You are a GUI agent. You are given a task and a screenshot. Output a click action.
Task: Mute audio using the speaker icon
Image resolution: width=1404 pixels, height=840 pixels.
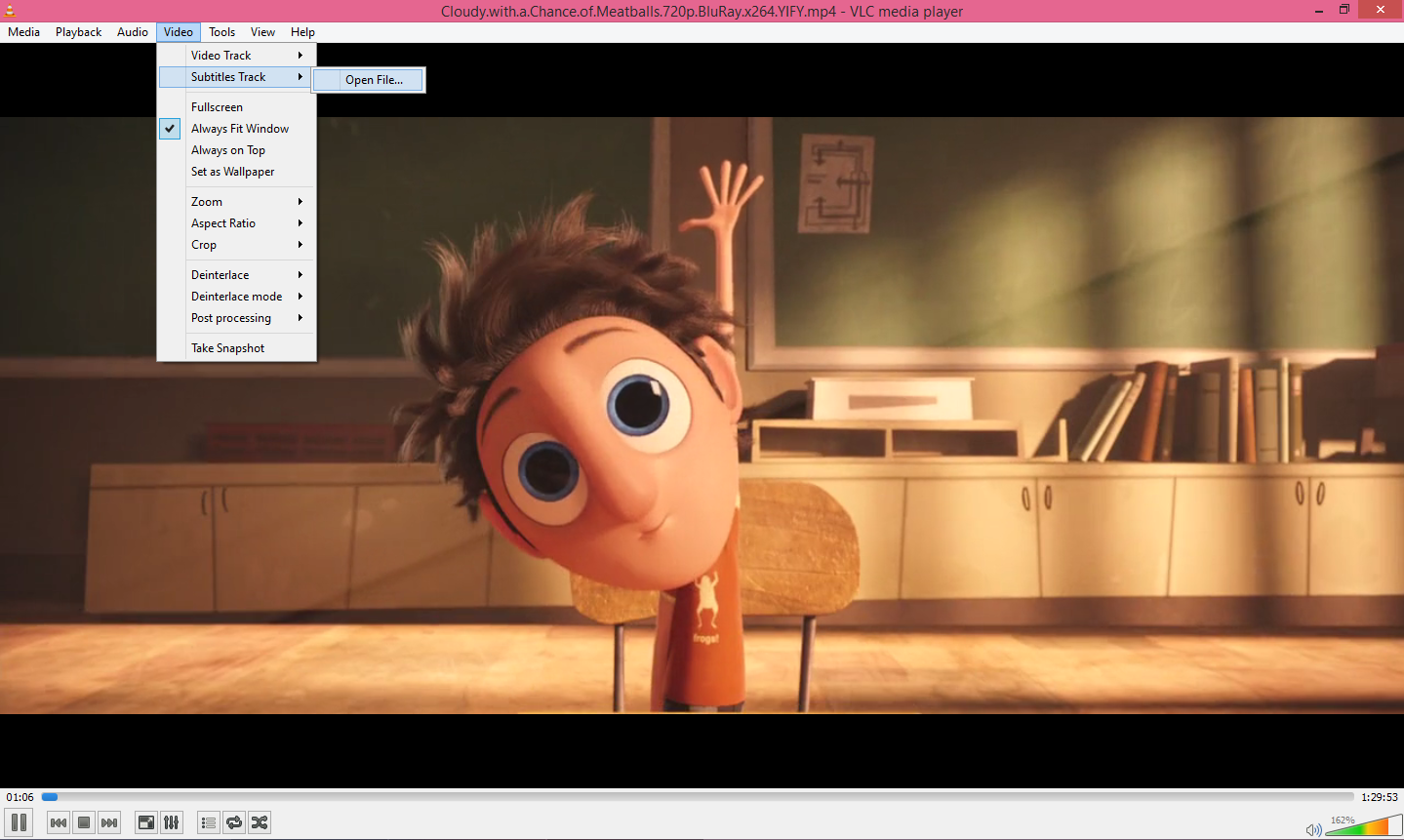click(1313, 829)
